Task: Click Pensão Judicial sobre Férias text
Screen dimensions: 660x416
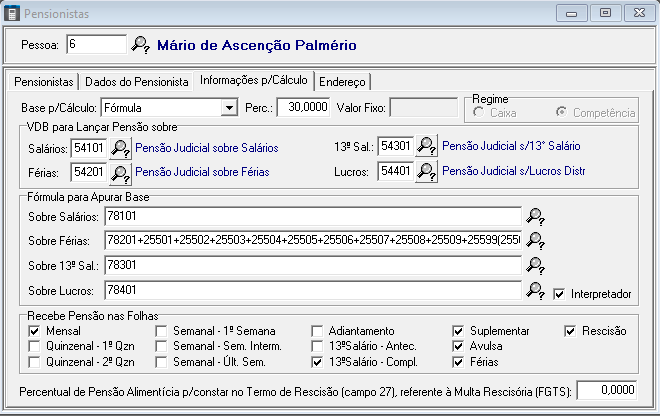Action: (202, 172)
